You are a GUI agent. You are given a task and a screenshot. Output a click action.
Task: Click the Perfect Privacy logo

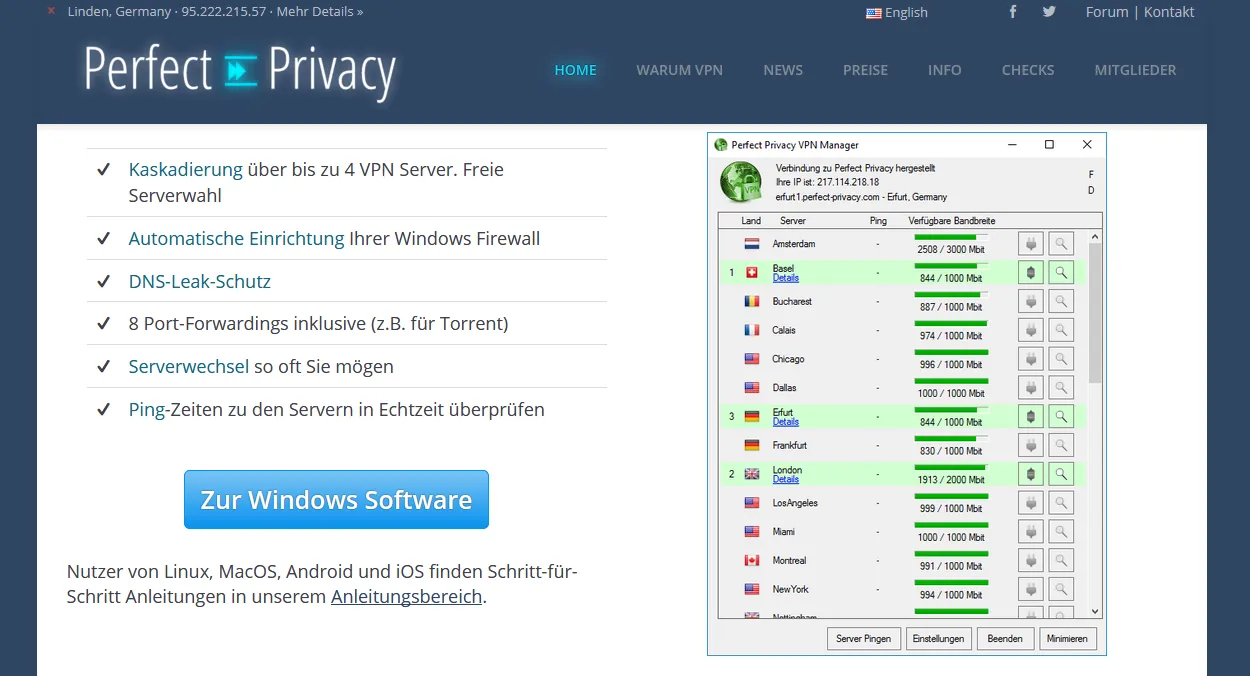240,70
